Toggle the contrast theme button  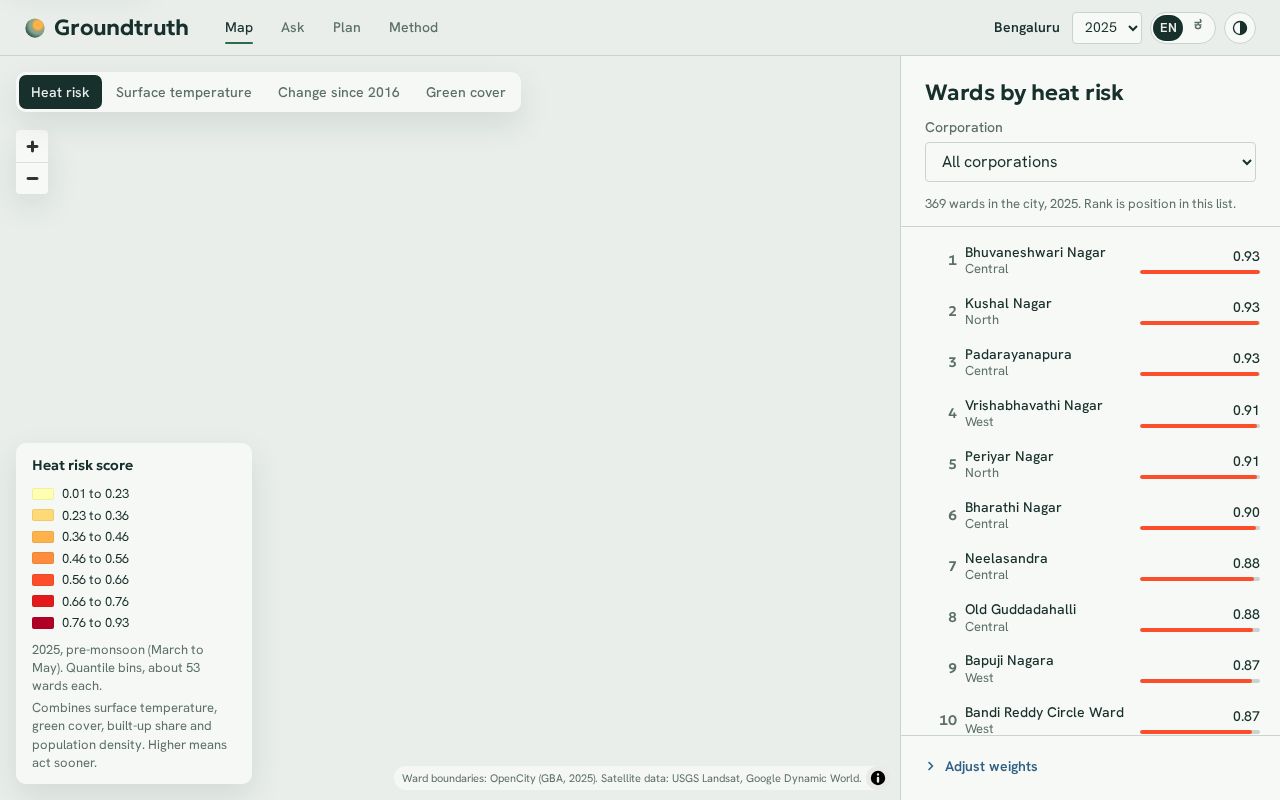(1240, 28)
